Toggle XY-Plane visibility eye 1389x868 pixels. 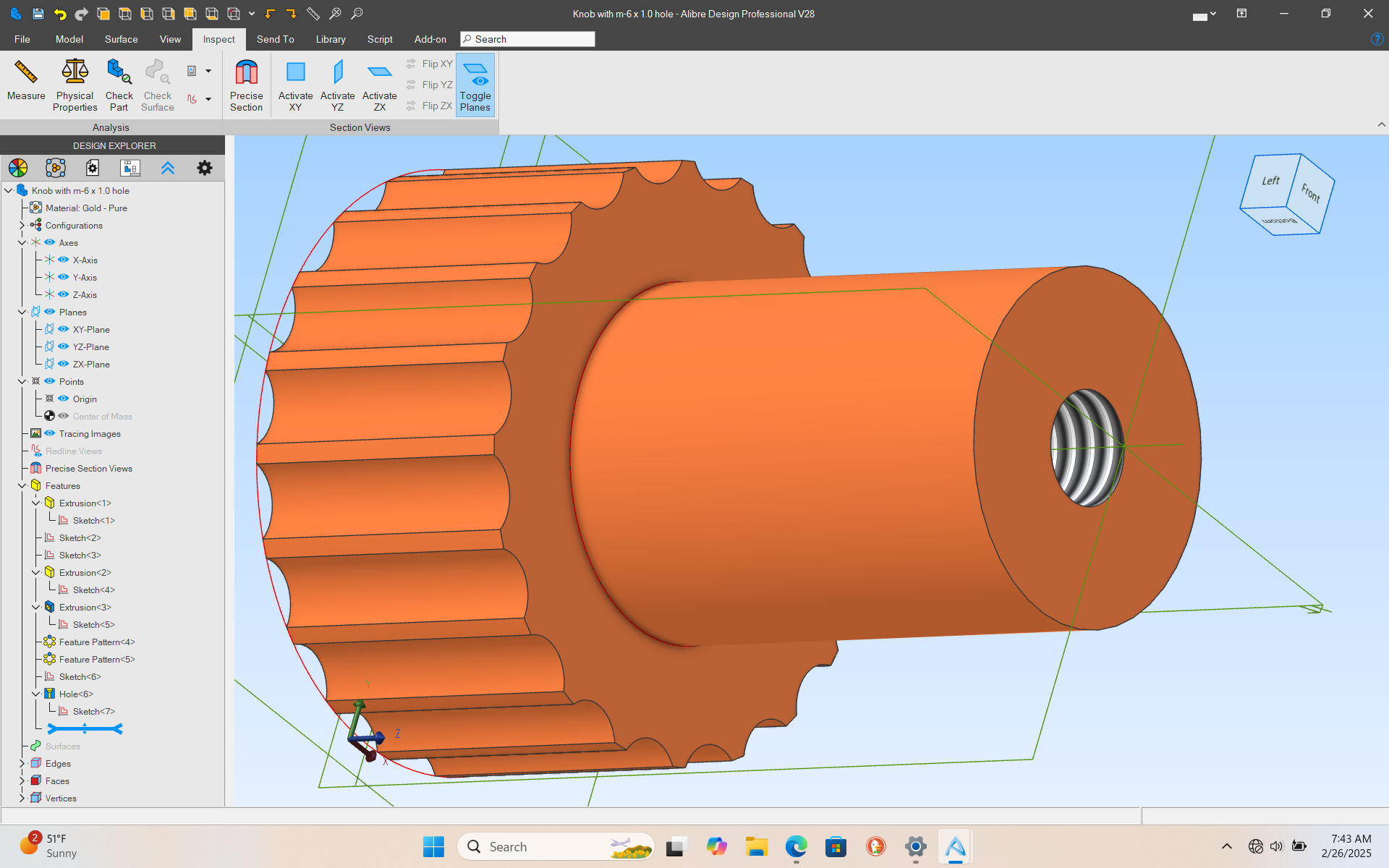pos(64,329)
